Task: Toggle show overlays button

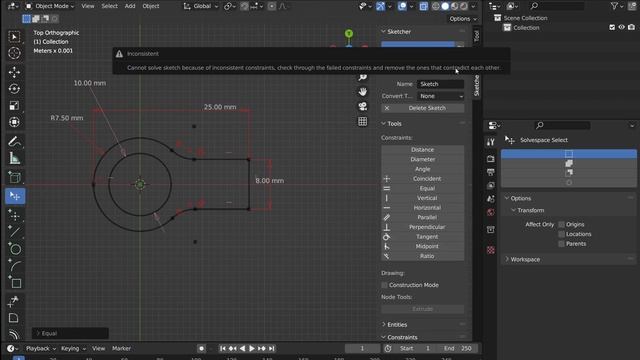Action: click(x=402, y=6)
